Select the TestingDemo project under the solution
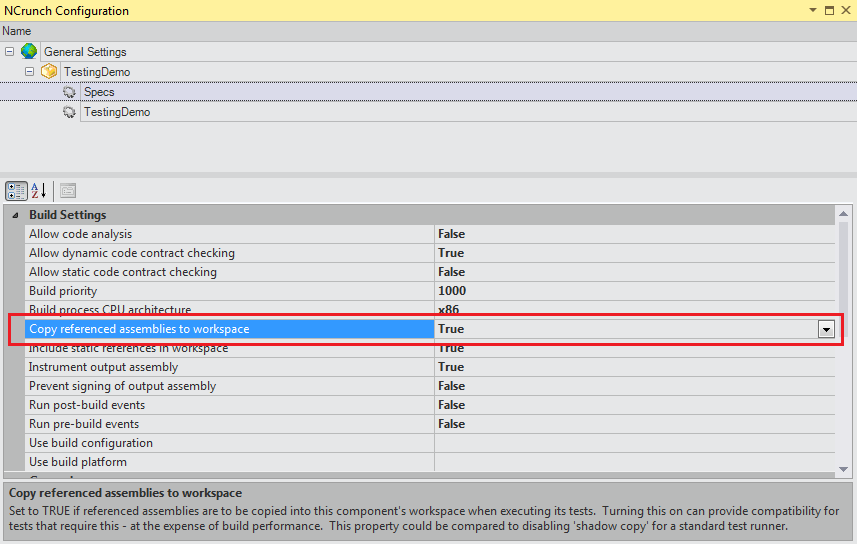857x544 pixels. [117, 112]
